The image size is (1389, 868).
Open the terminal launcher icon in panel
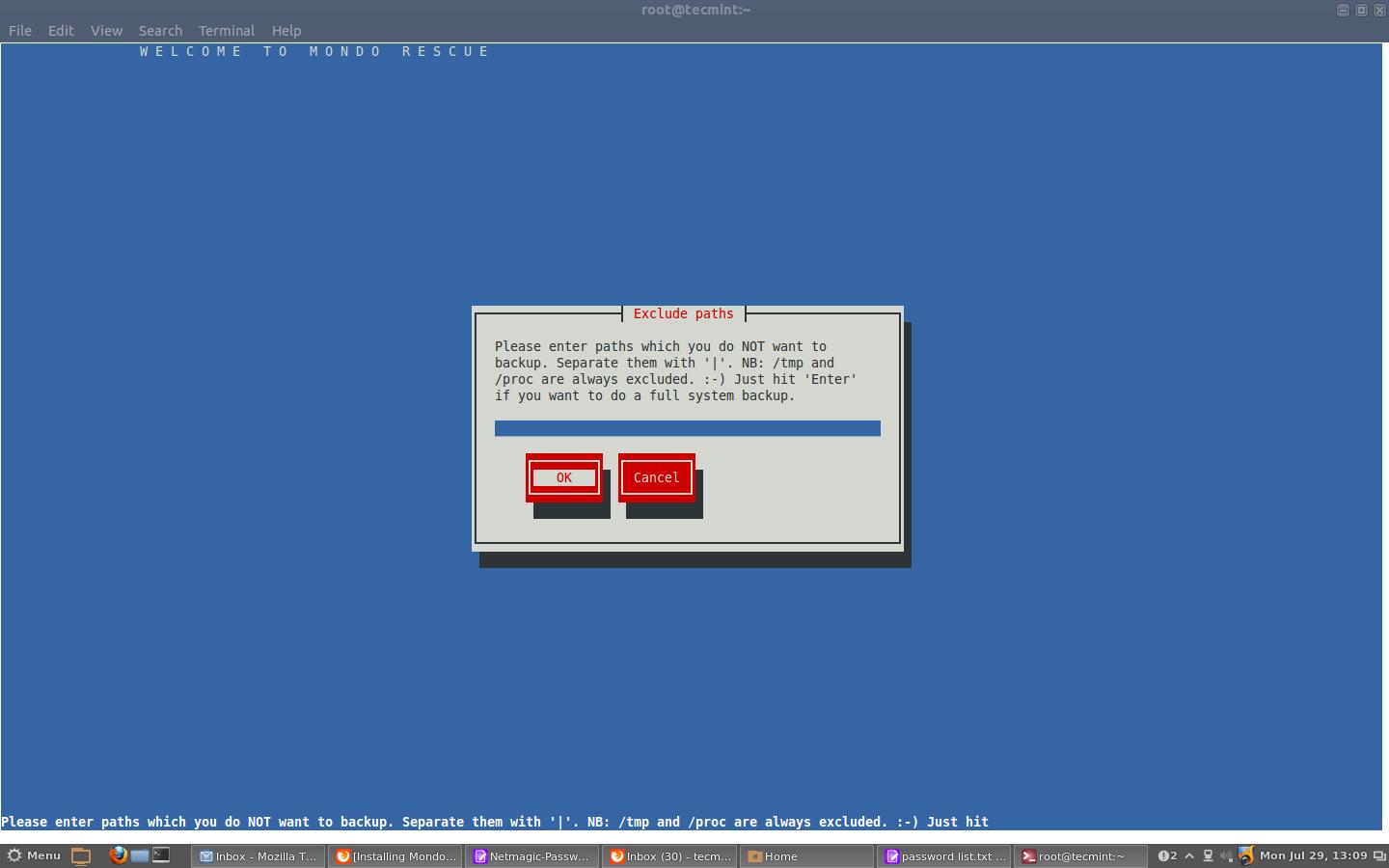161,855
